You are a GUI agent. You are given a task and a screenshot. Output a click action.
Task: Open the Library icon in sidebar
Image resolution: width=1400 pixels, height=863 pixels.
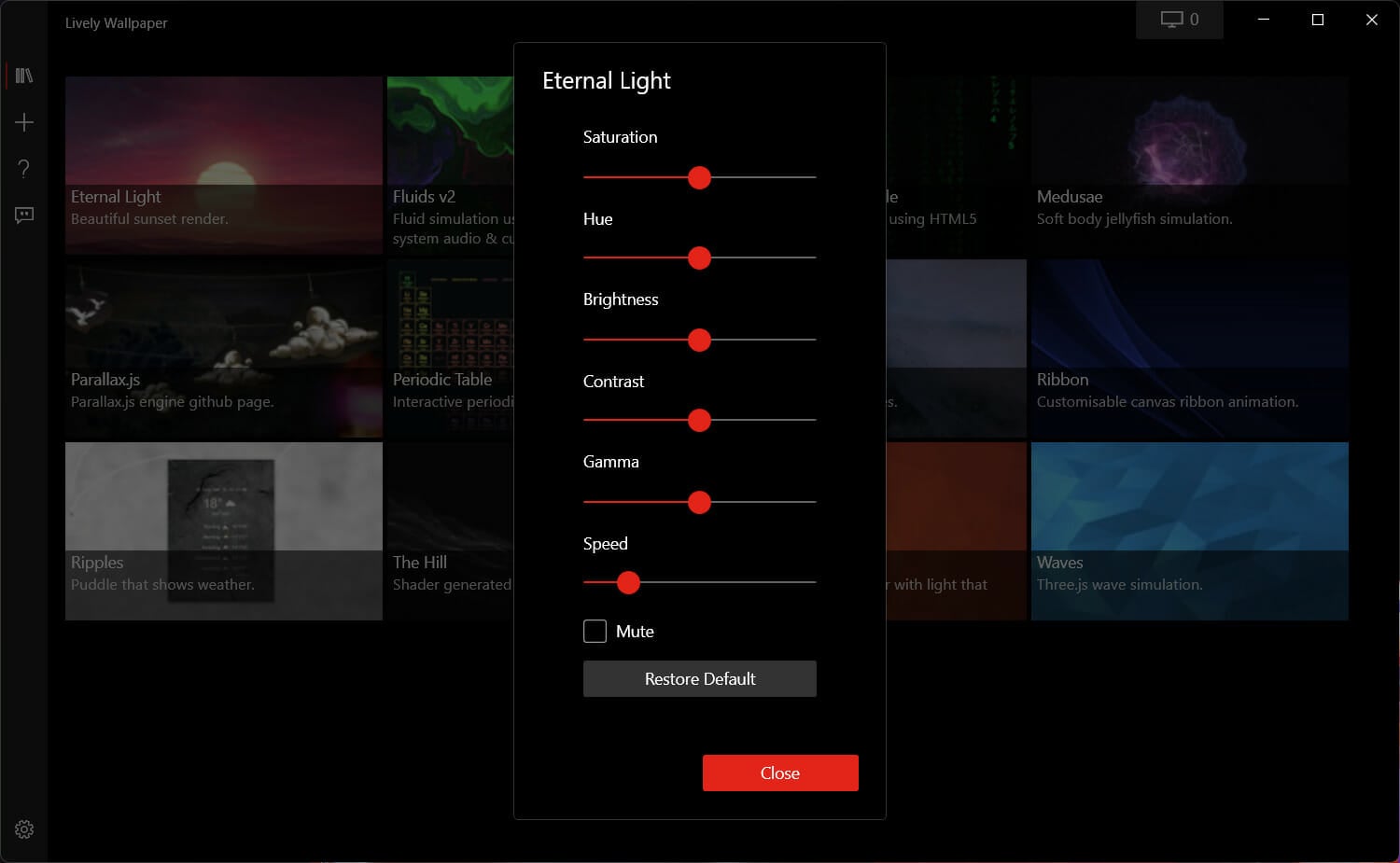[x=24, y=76]
